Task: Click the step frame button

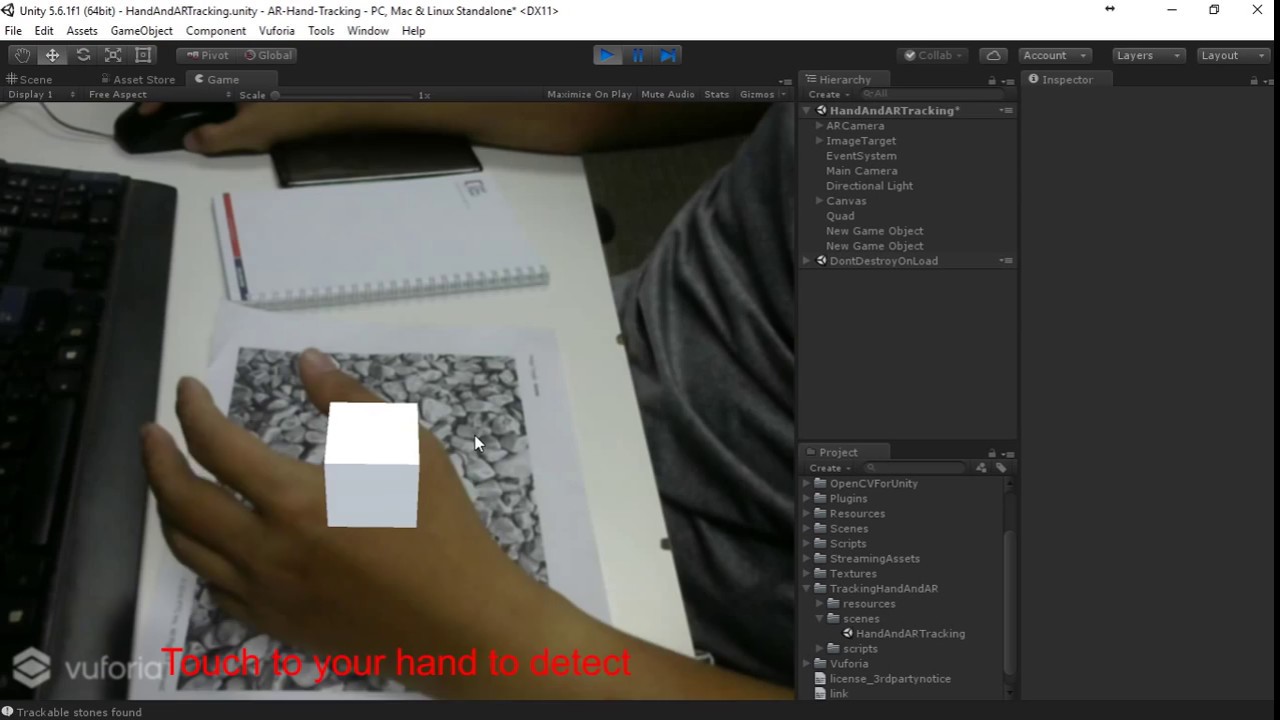Action: [x=667, y=55]
